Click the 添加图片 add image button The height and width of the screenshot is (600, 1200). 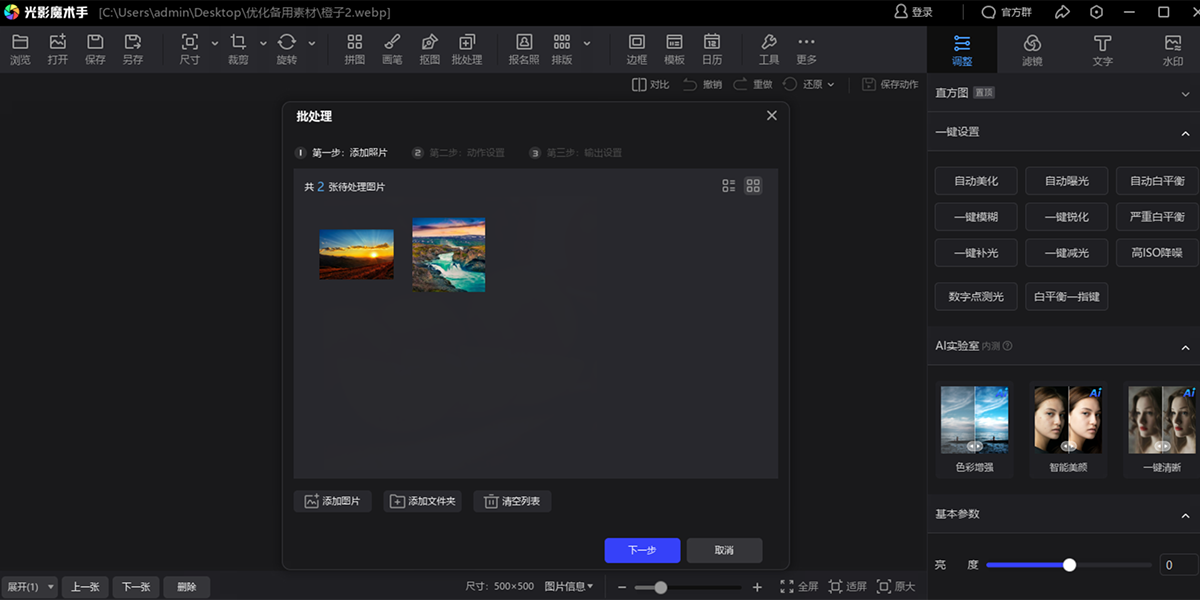pyautogui.click(x=333, y=501)
